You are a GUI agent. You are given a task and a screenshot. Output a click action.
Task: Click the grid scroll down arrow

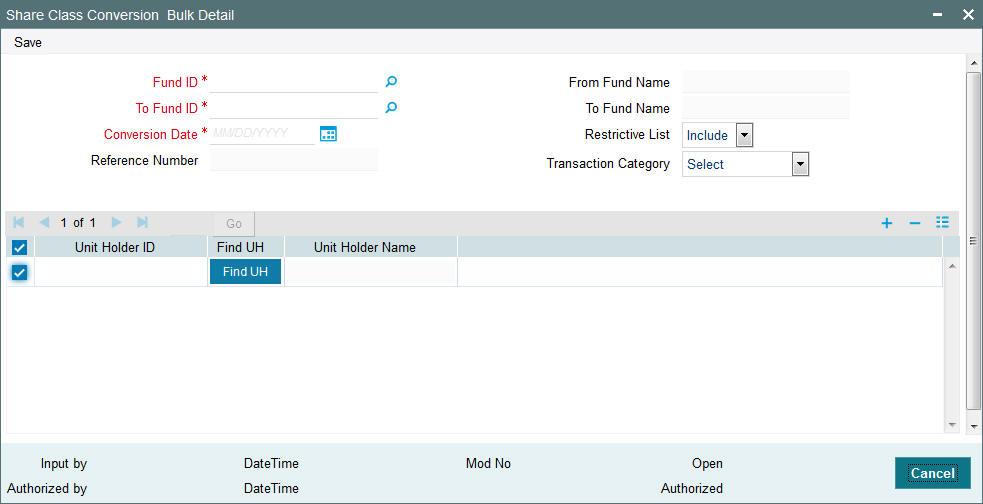952,424
